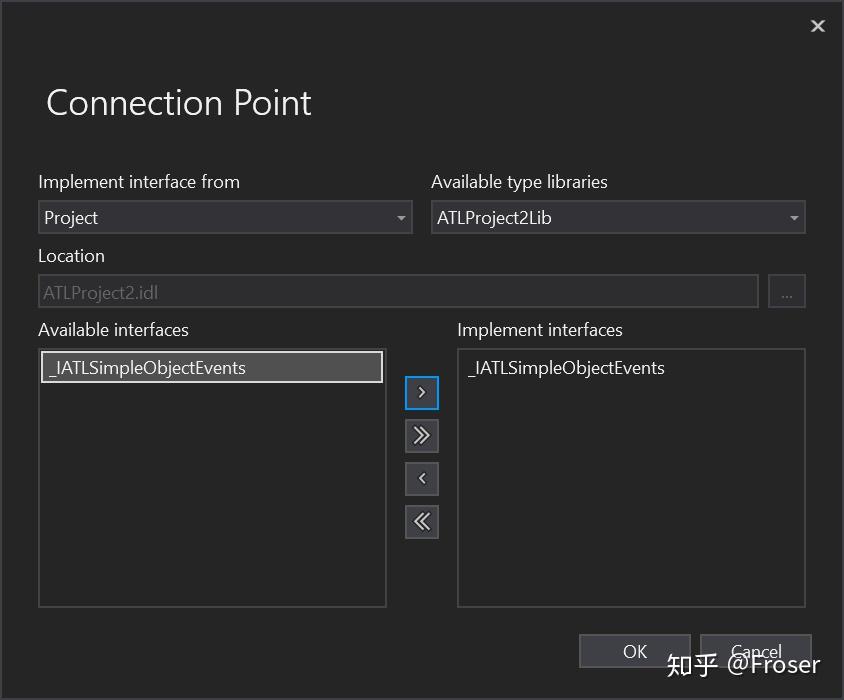The width and height of the screenshot is (844, 700).
Task: Expand the Available type libraries dropdown
Action: tap(794, 218)
